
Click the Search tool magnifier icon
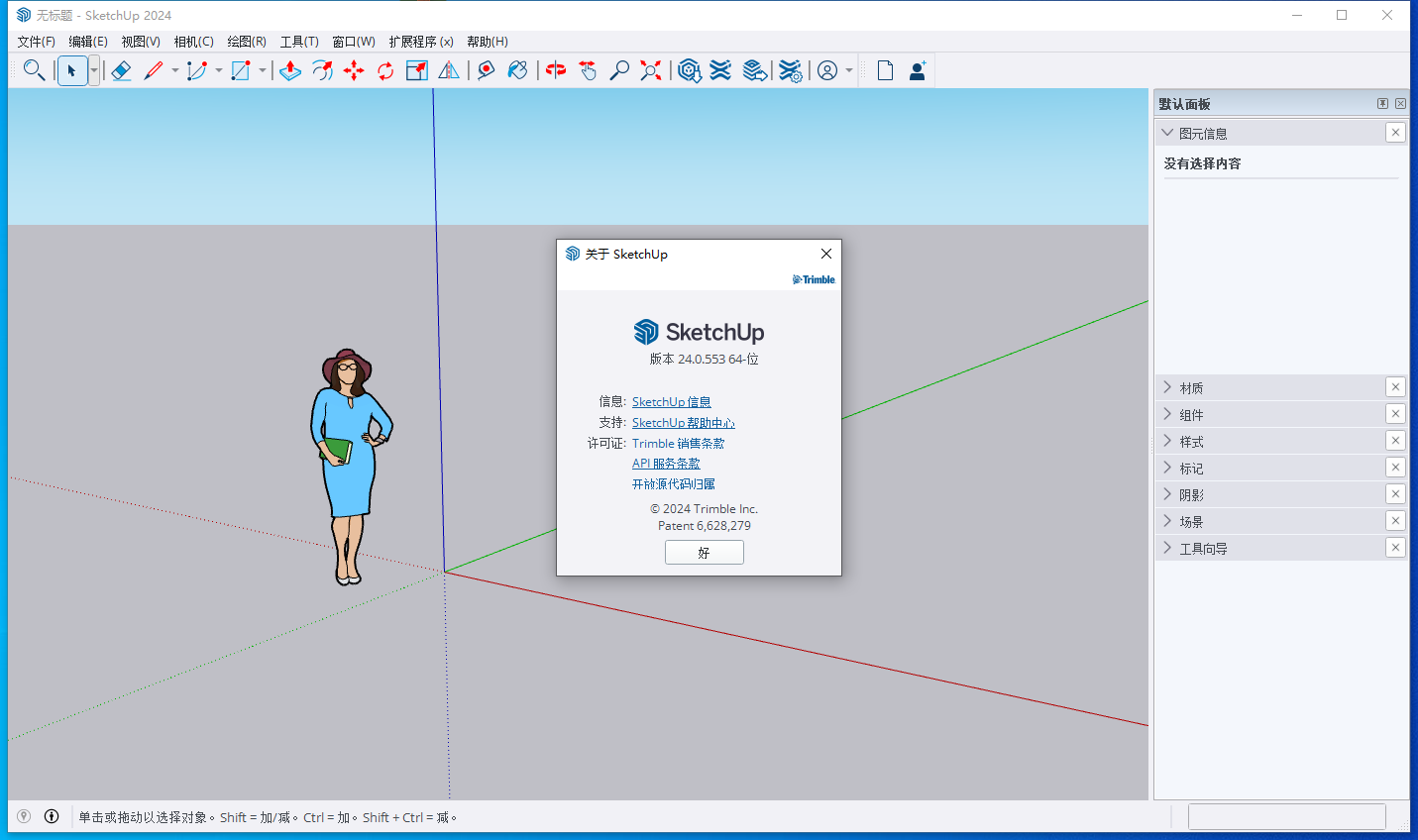(34, 70)
